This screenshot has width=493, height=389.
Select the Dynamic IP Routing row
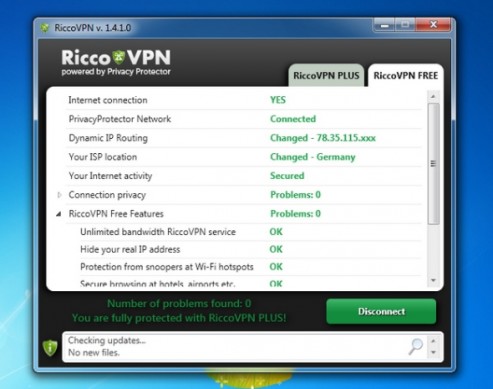pyautogui.click(x=244, y=138)
